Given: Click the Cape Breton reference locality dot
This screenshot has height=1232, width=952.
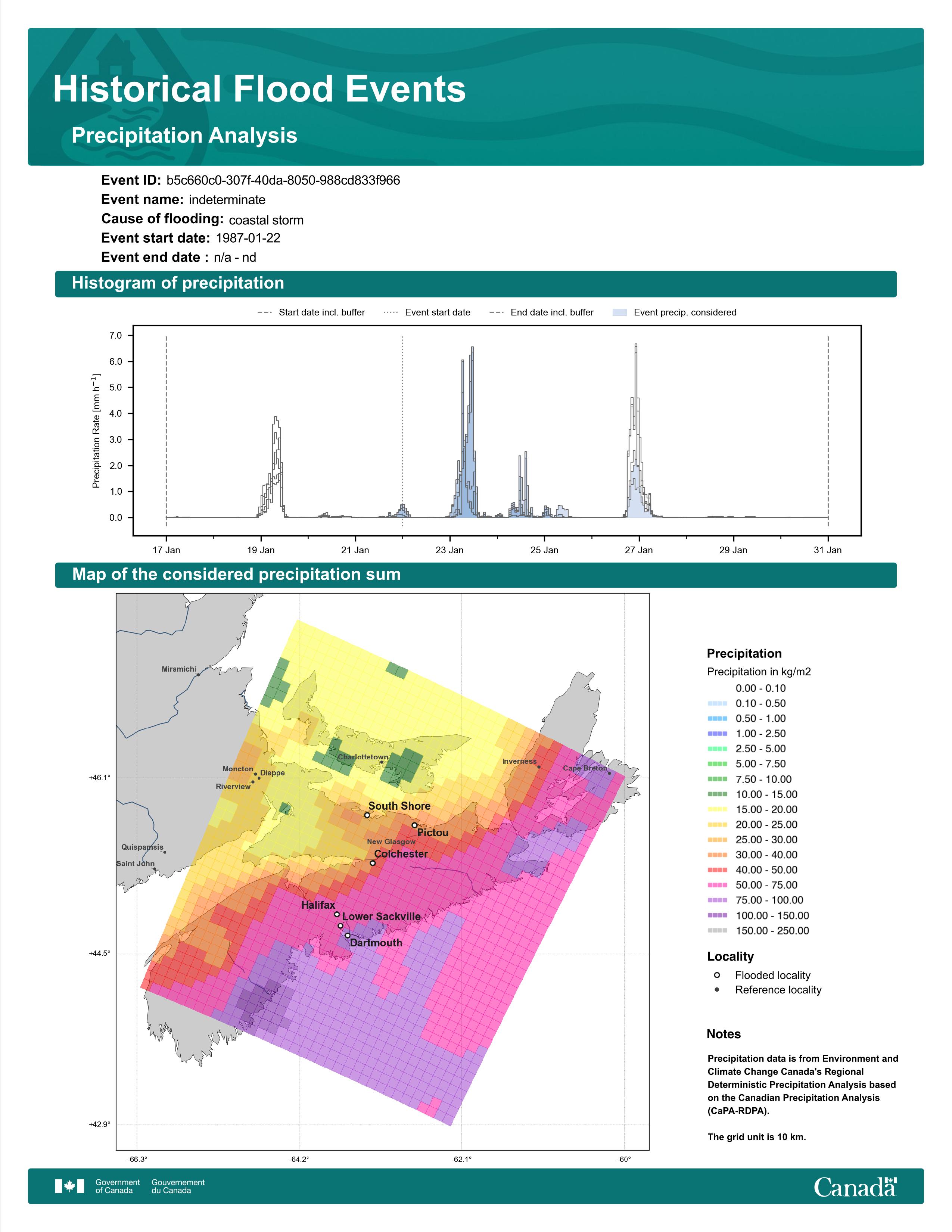Looking at the screenshot, I should (610, 773).
